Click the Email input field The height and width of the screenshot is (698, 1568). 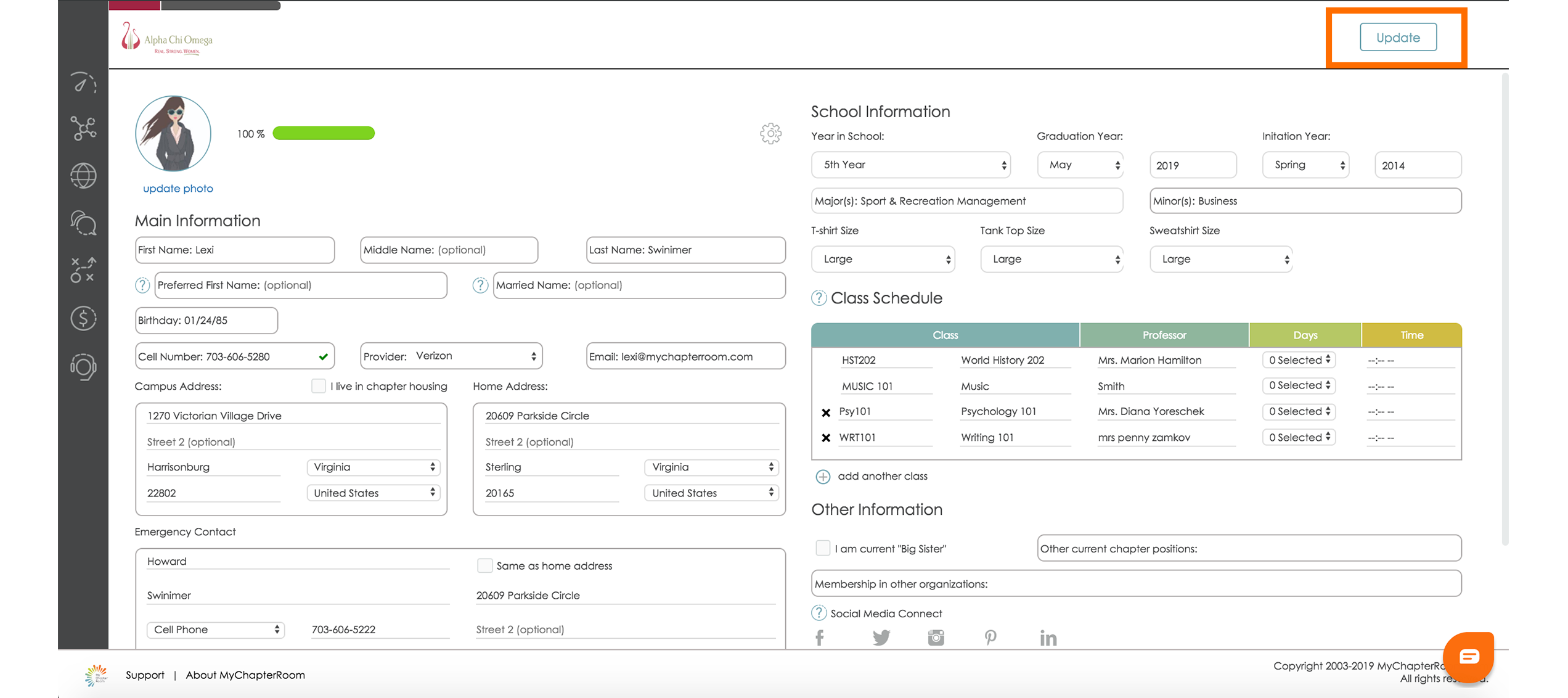click(x=685, y=356)
